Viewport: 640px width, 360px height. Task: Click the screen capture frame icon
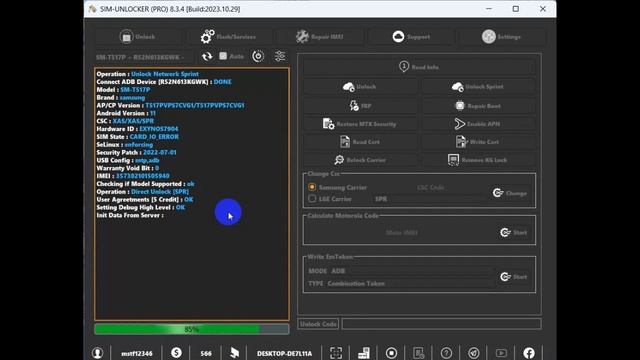[x=336, y=353]
